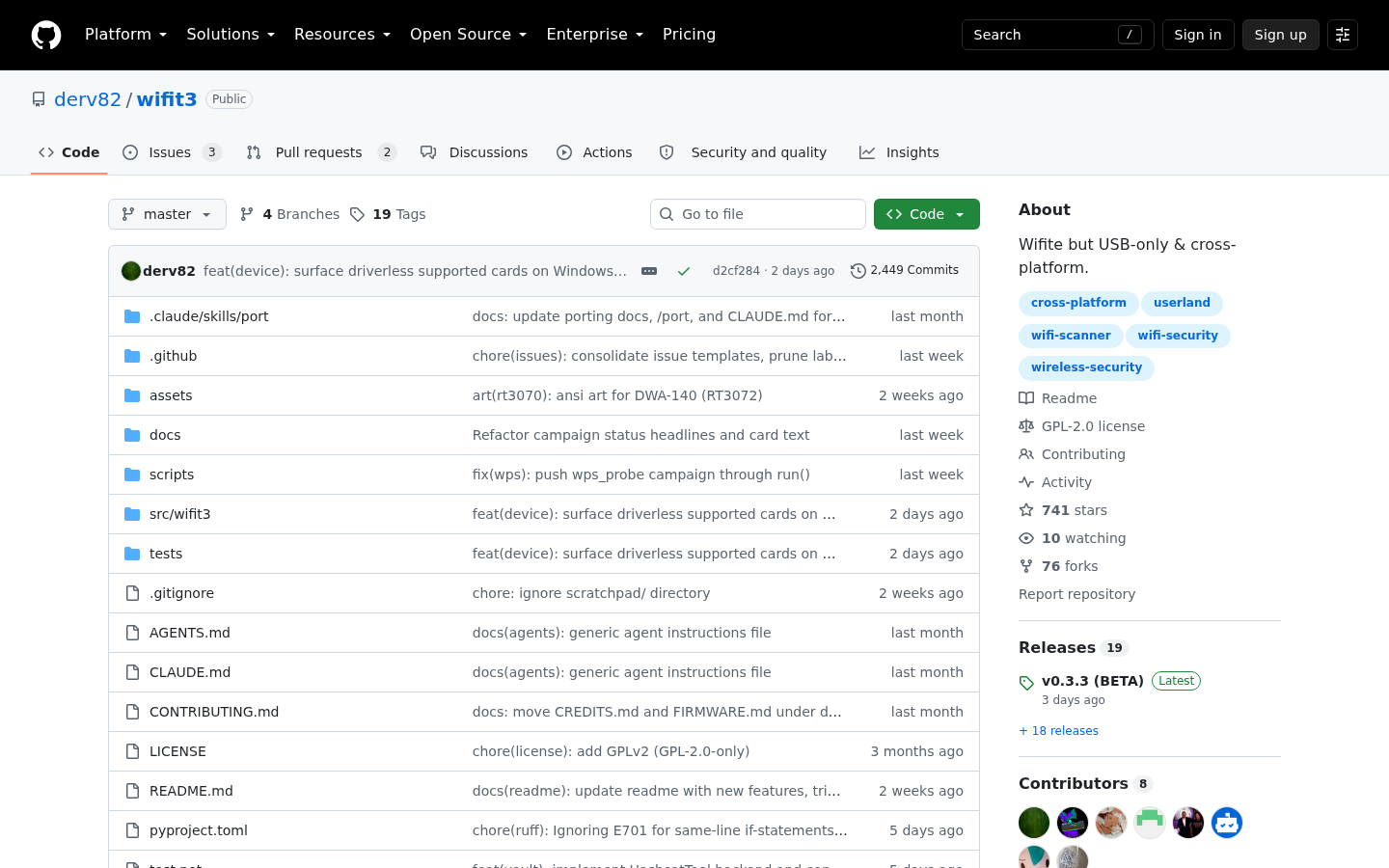Click the .claude/skills/port folder icon

(x=132, y=316)
